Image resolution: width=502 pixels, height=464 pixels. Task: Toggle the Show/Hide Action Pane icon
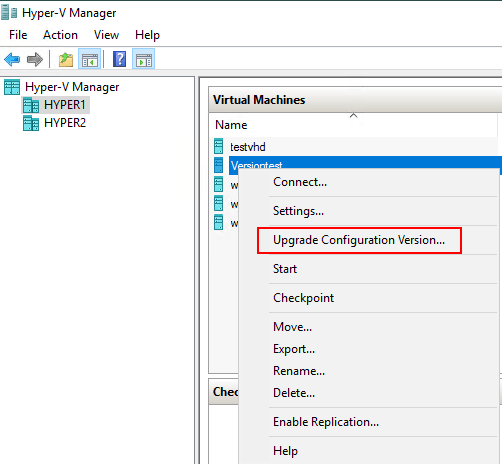(143, 59)
